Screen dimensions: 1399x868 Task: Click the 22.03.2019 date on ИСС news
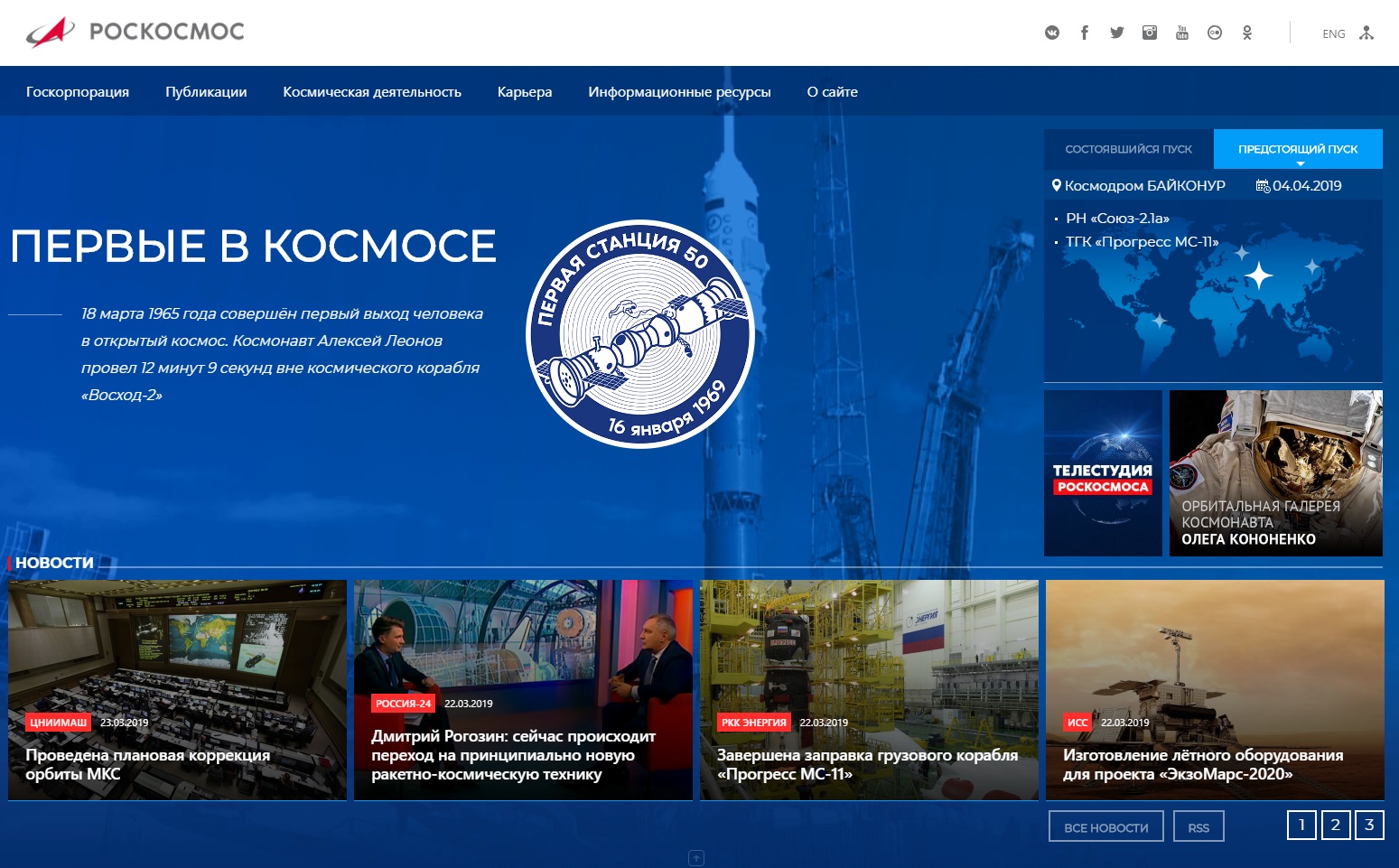[1125, 723]
